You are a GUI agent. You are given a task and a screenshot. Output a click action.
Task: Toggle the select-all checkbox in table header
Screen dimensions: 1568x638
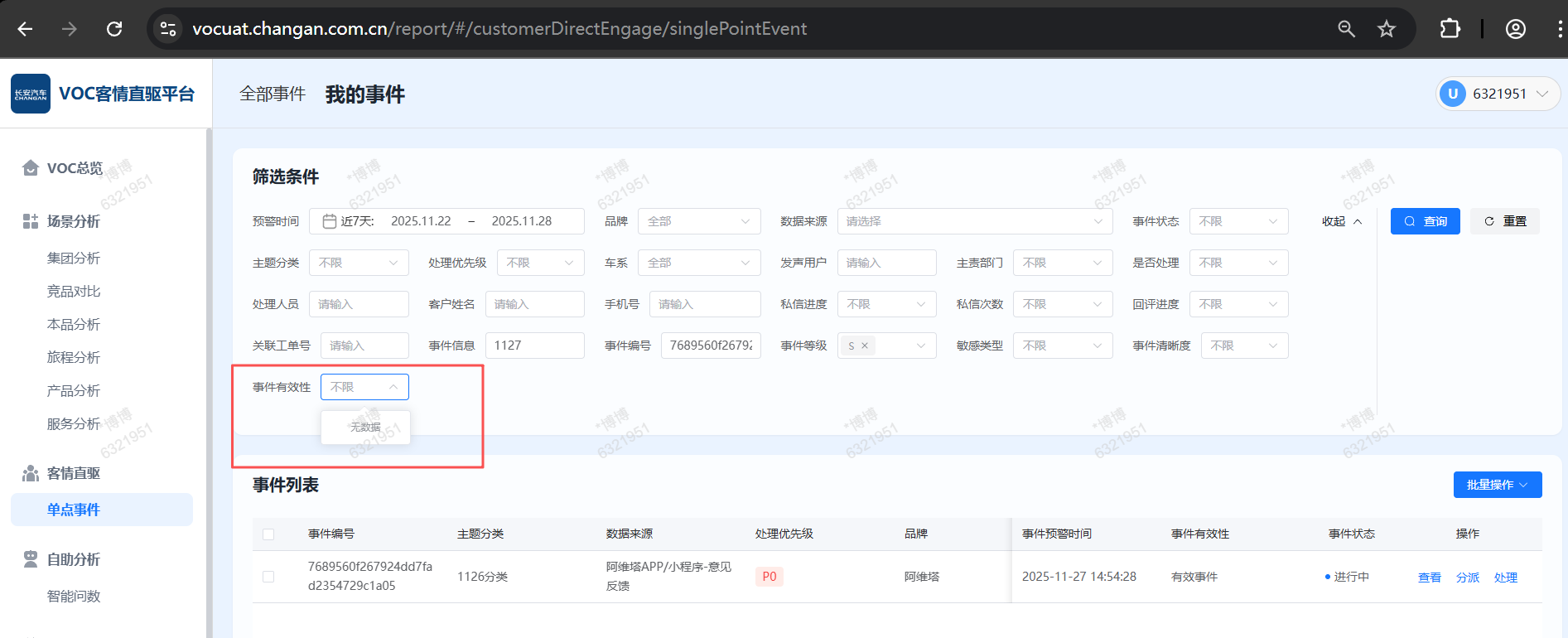click(x=268, y=534)
